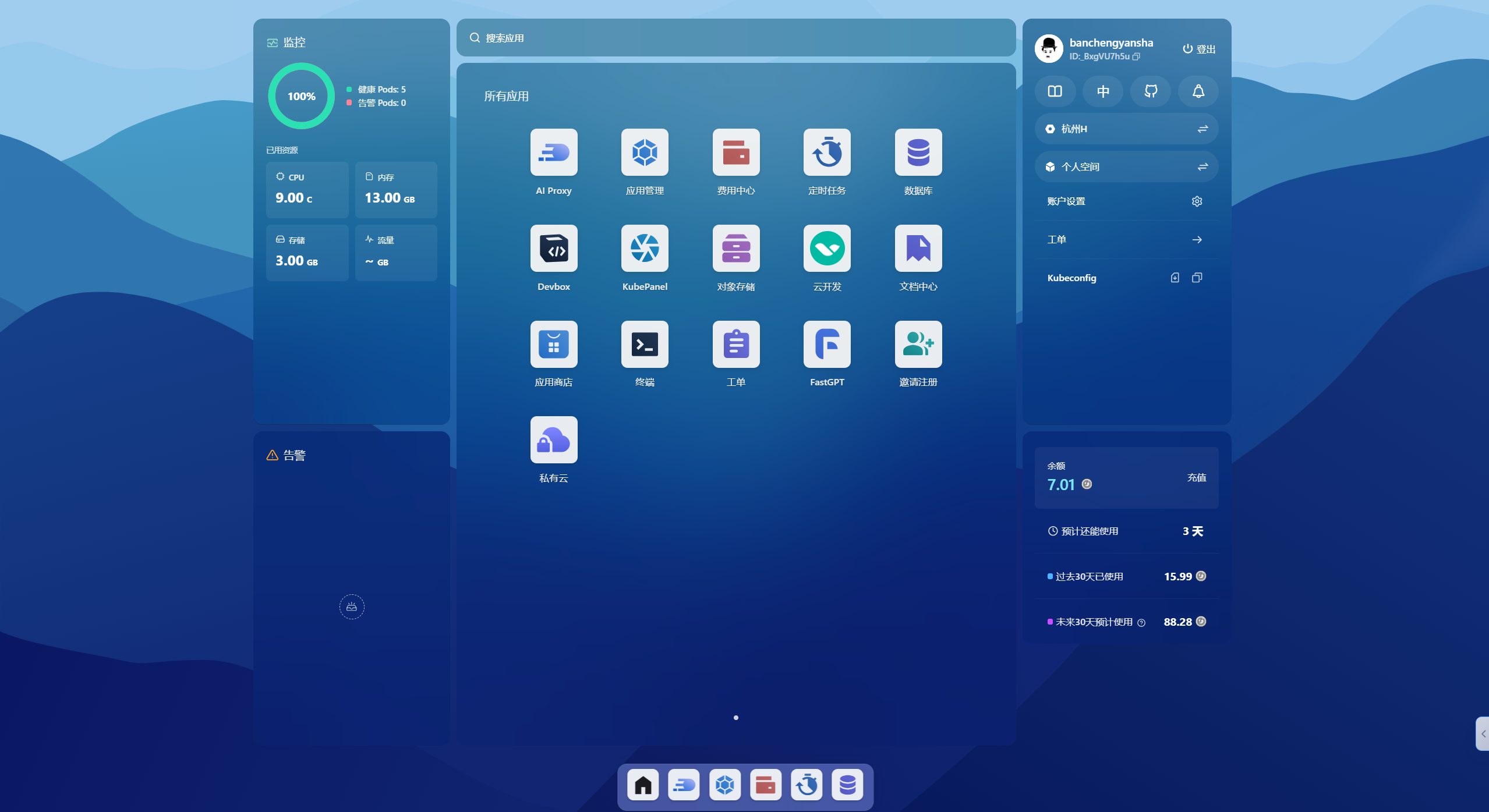Click the GitHub icon in profile panel
This screenshot has height=812, width=1489.
1150,91
